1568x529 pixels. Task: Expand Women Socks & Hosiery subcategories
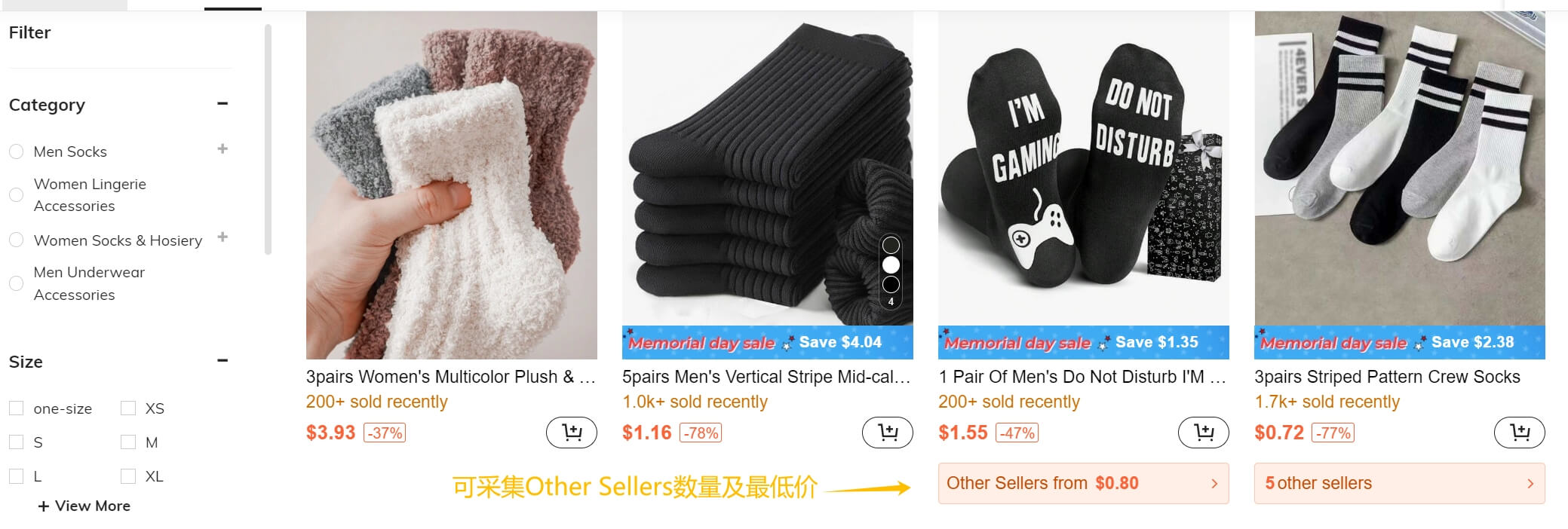coord(222,237)
